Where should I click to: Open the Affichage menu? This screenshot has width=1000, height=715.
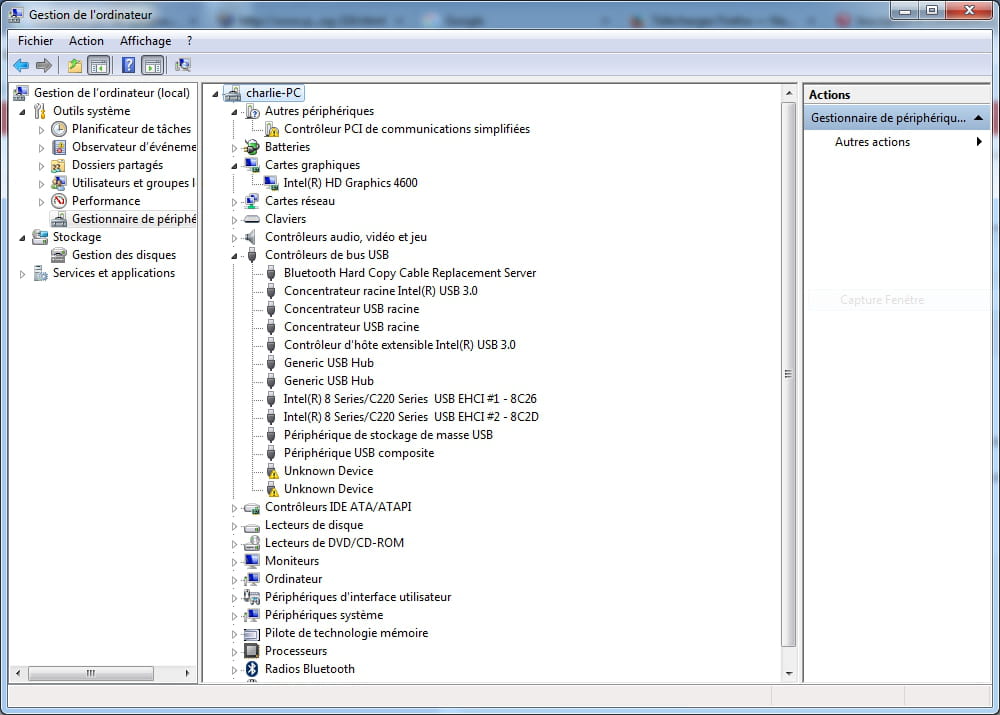pyautogui.click(x=145, y=41)
